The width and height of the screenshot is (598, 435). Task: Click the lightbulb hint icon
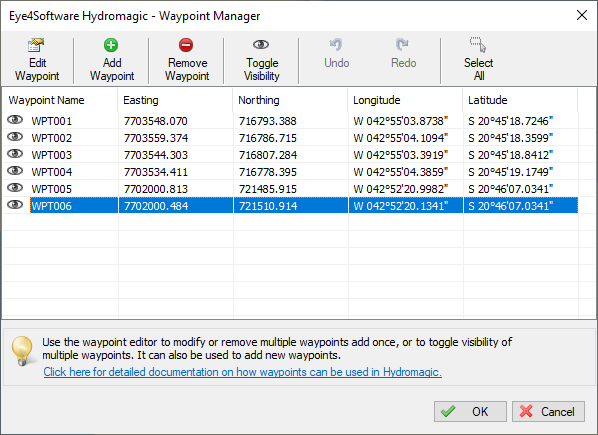coord(22,350)
